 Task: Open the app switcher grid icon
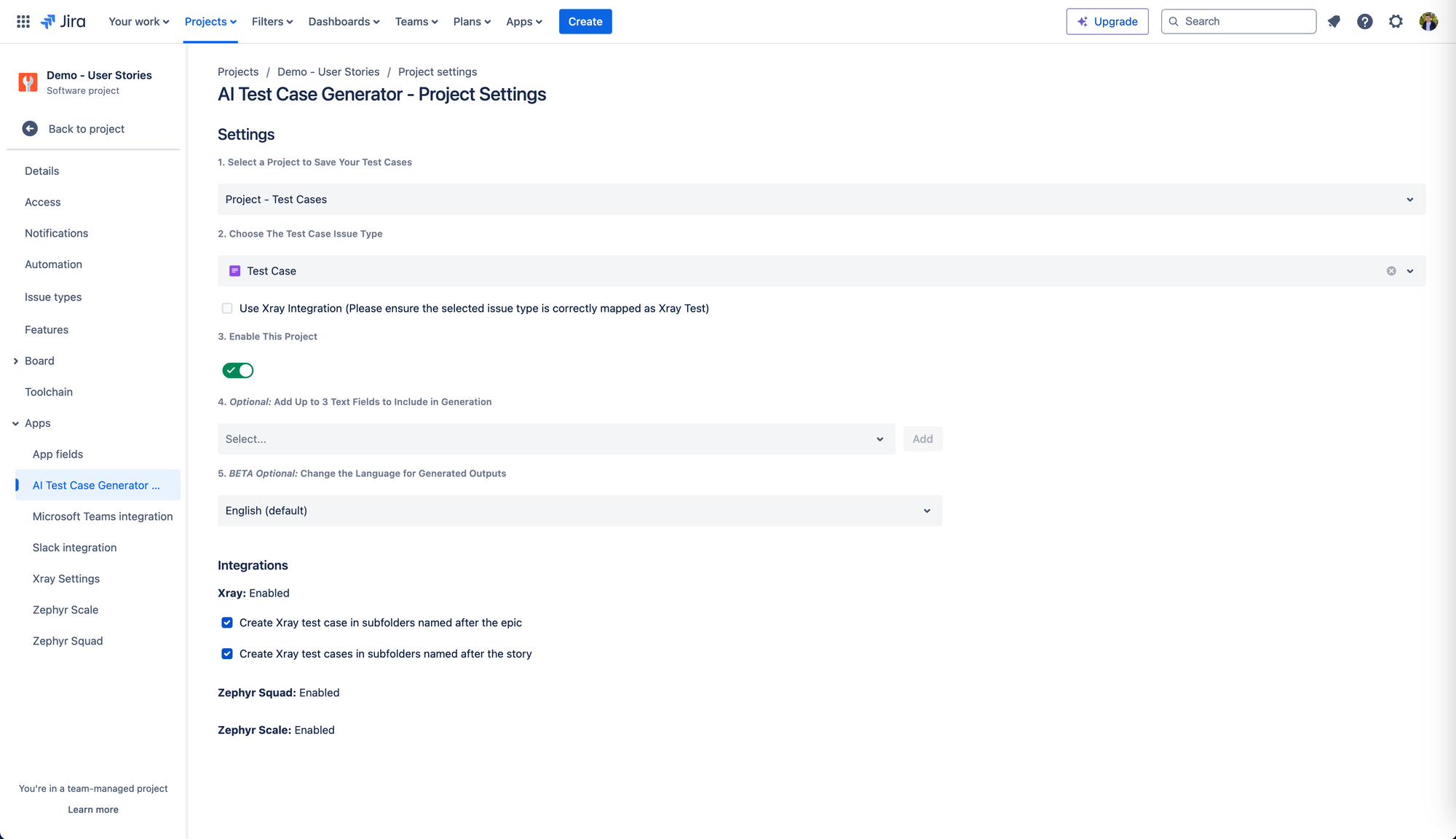[x=23, y=22]
